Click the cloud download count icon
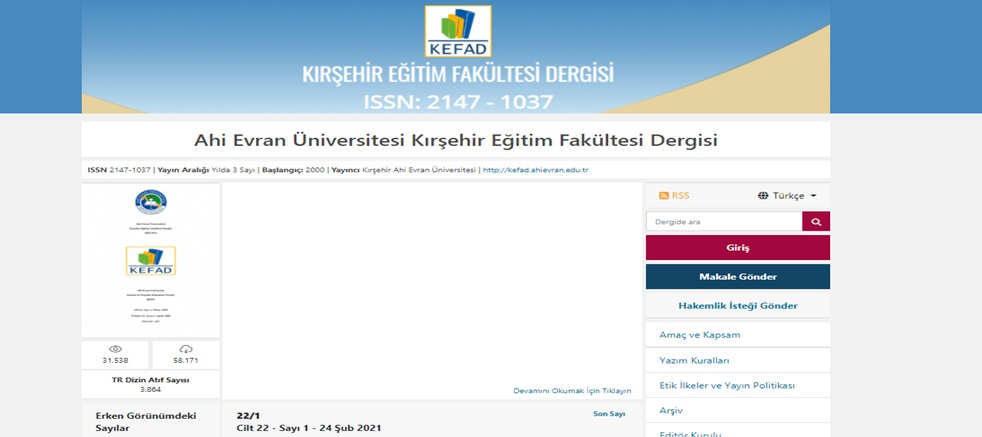982x437 pixels. 186,349
